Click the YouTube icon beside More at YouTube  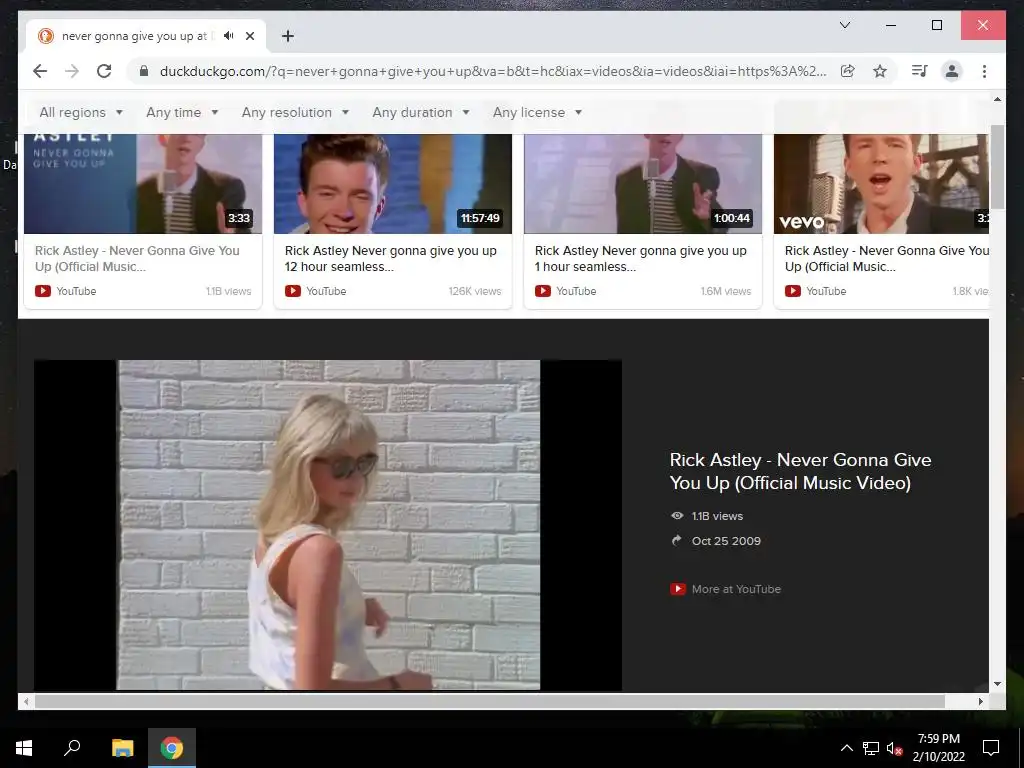[678, 589]
